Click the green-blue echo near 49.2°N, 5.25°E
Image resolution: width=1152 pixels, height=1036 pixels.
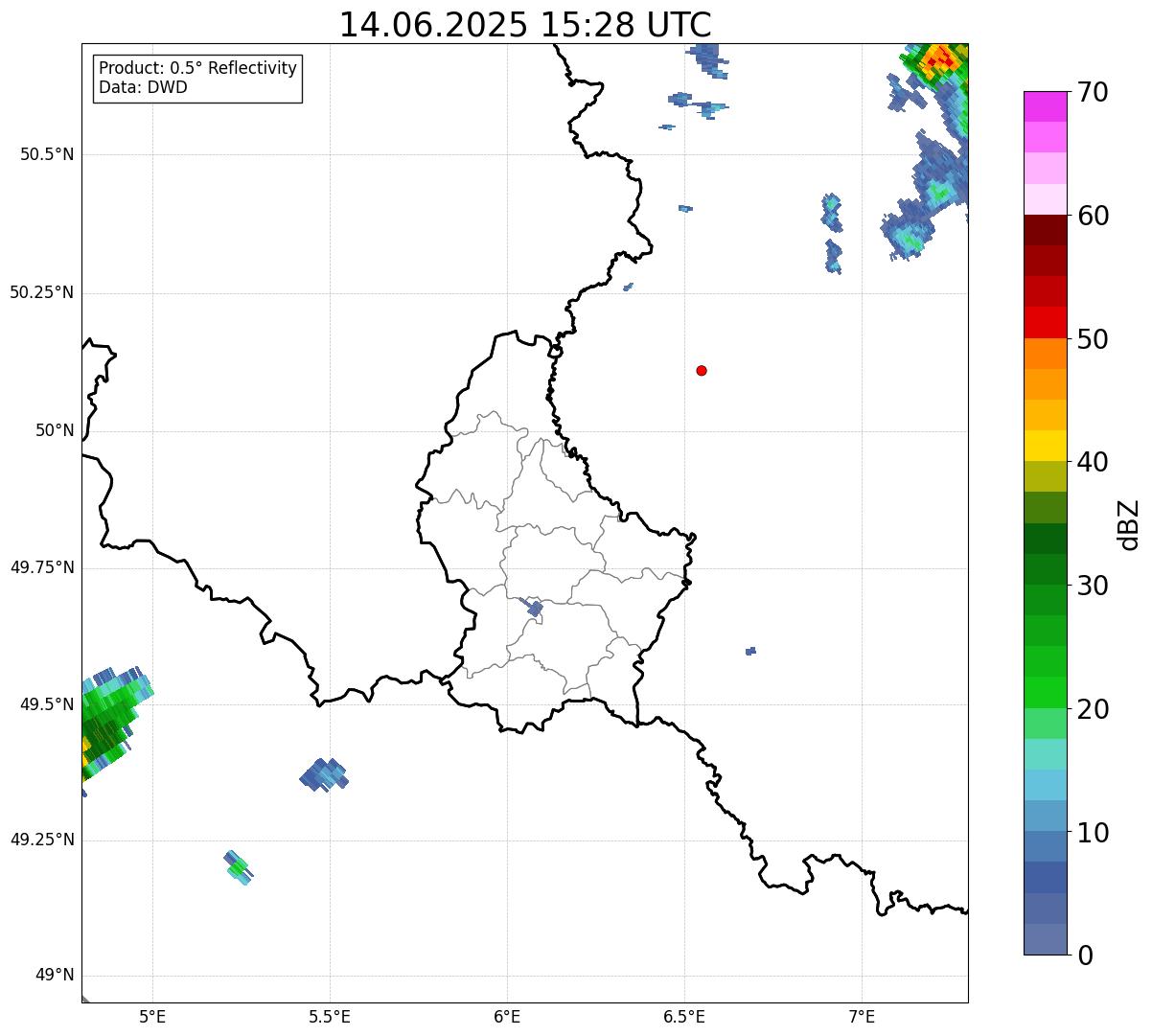tap(238, 867)
